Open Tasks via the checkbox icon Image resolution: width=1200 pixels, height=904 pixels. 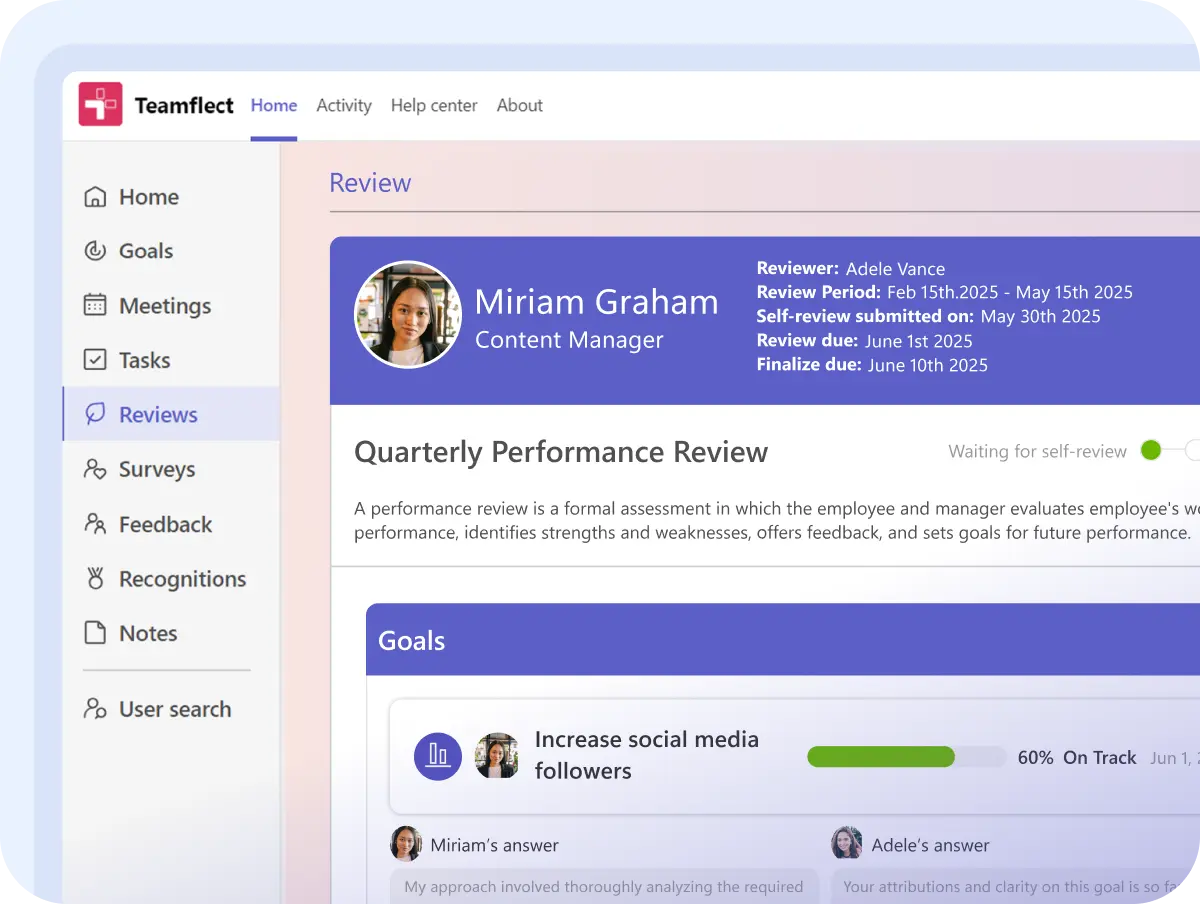coord(96,360)
